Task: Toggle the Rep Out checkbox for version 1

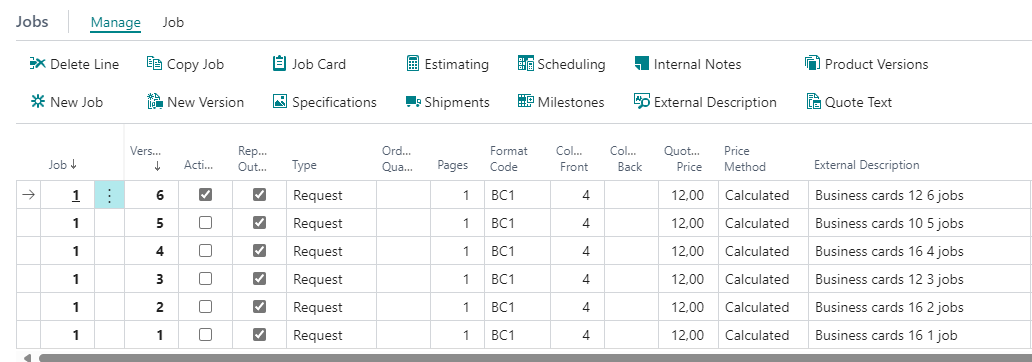Action: (x=260, y=335)
